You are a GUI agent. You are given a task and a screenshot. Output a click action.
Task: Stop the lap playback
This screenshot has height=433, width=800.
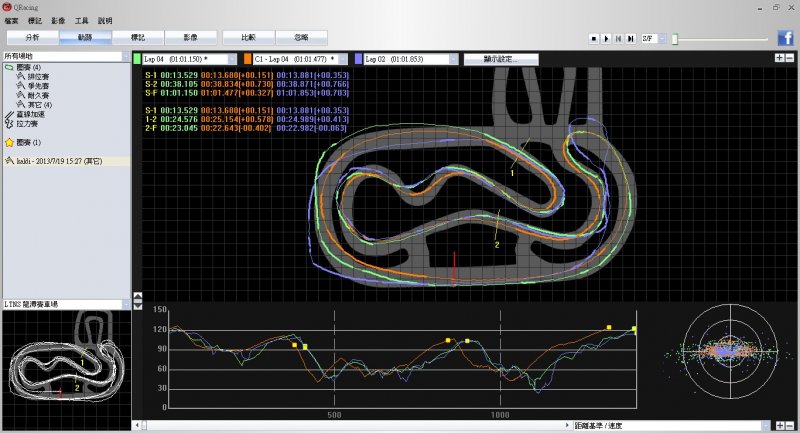(x=593, y=38)
